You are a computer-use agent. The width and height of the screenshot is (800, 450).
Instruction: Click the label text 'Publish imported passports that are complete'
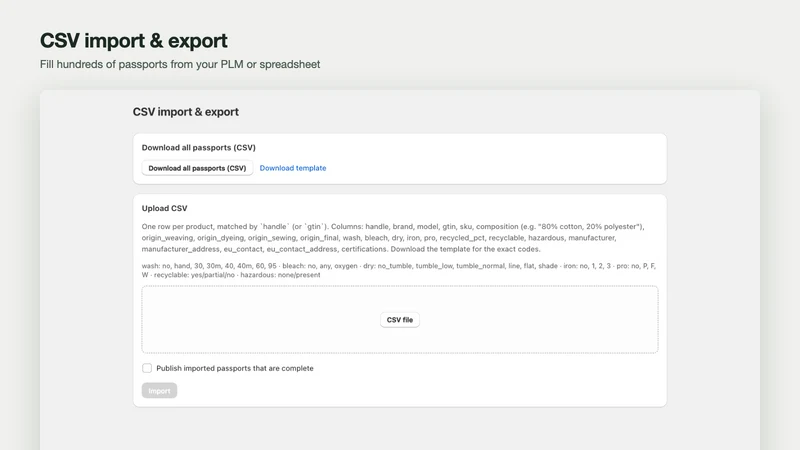tap(235, 368)
